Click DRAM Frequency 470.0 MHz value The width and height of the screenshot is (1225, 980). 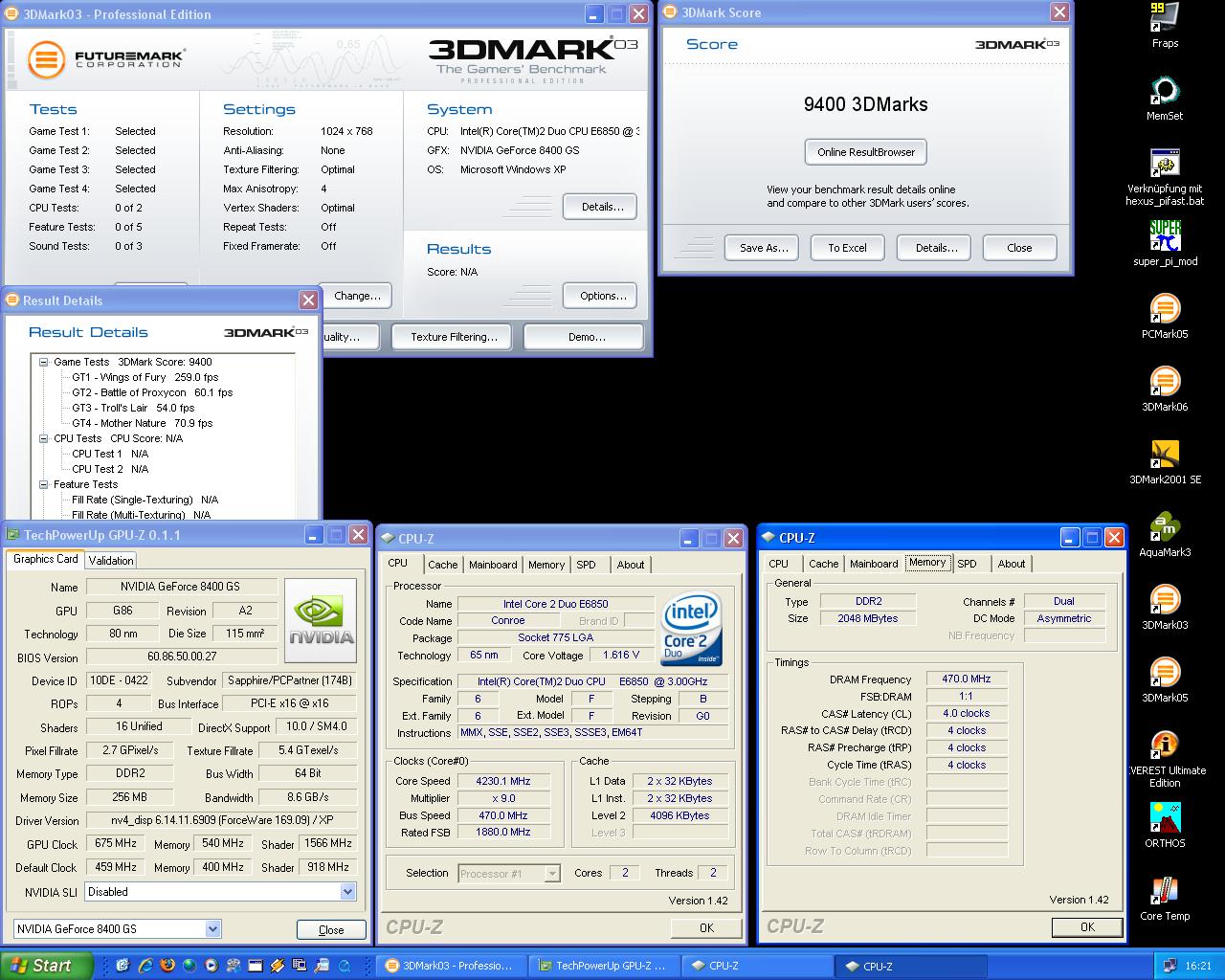967,679
